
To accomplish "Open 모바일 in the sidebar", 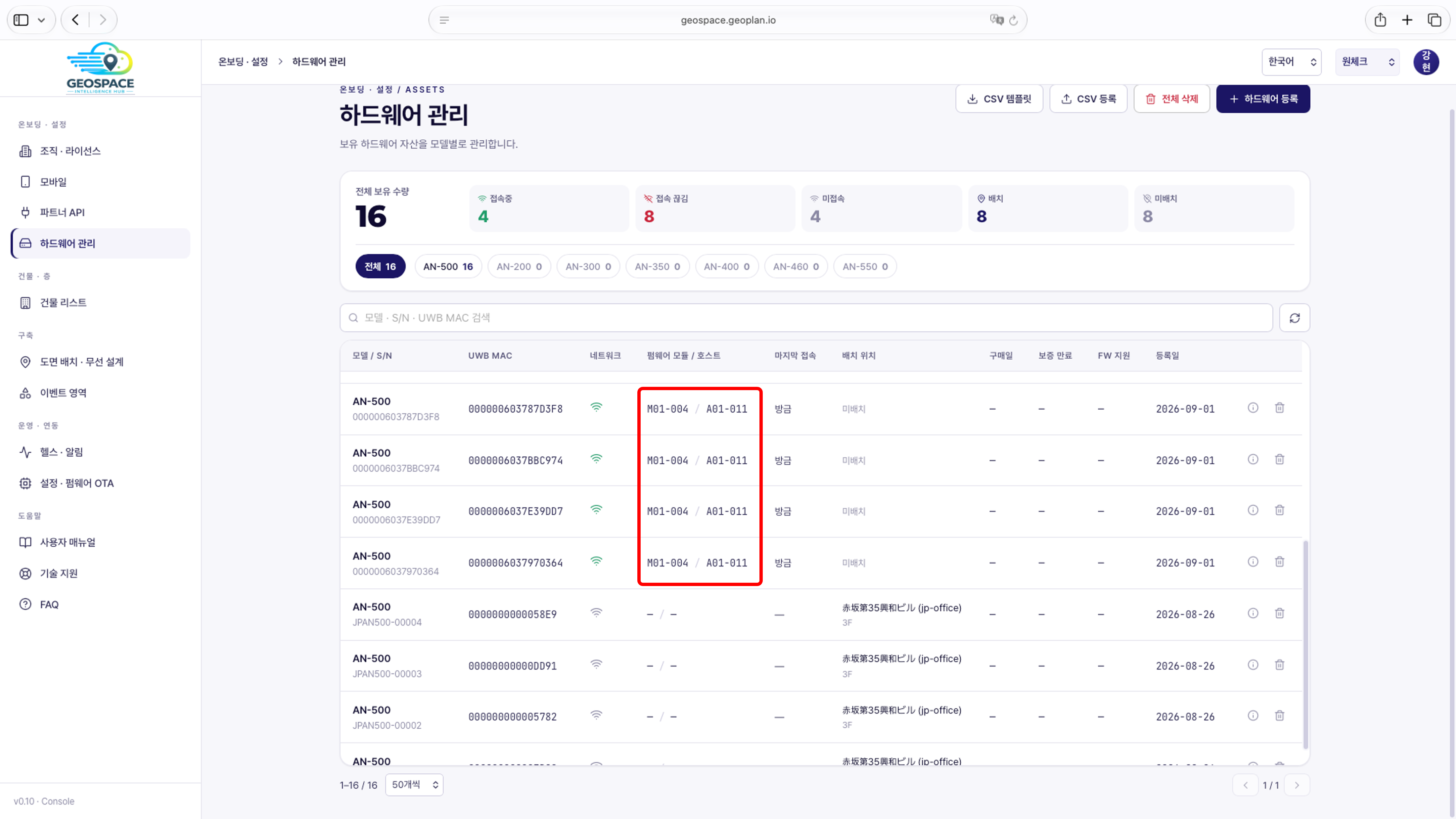I will (101, 182).
